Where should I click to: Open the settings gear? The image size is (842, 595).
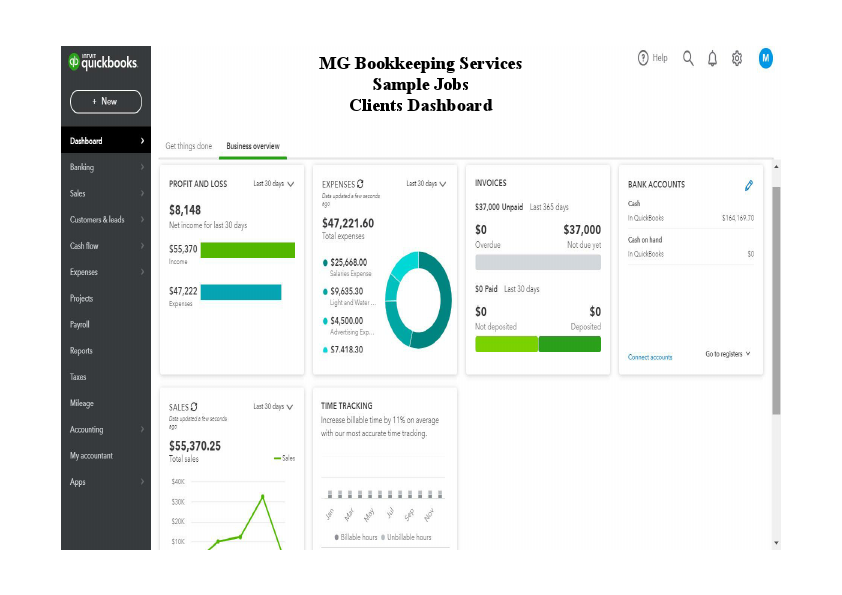(x=737, y=58)
